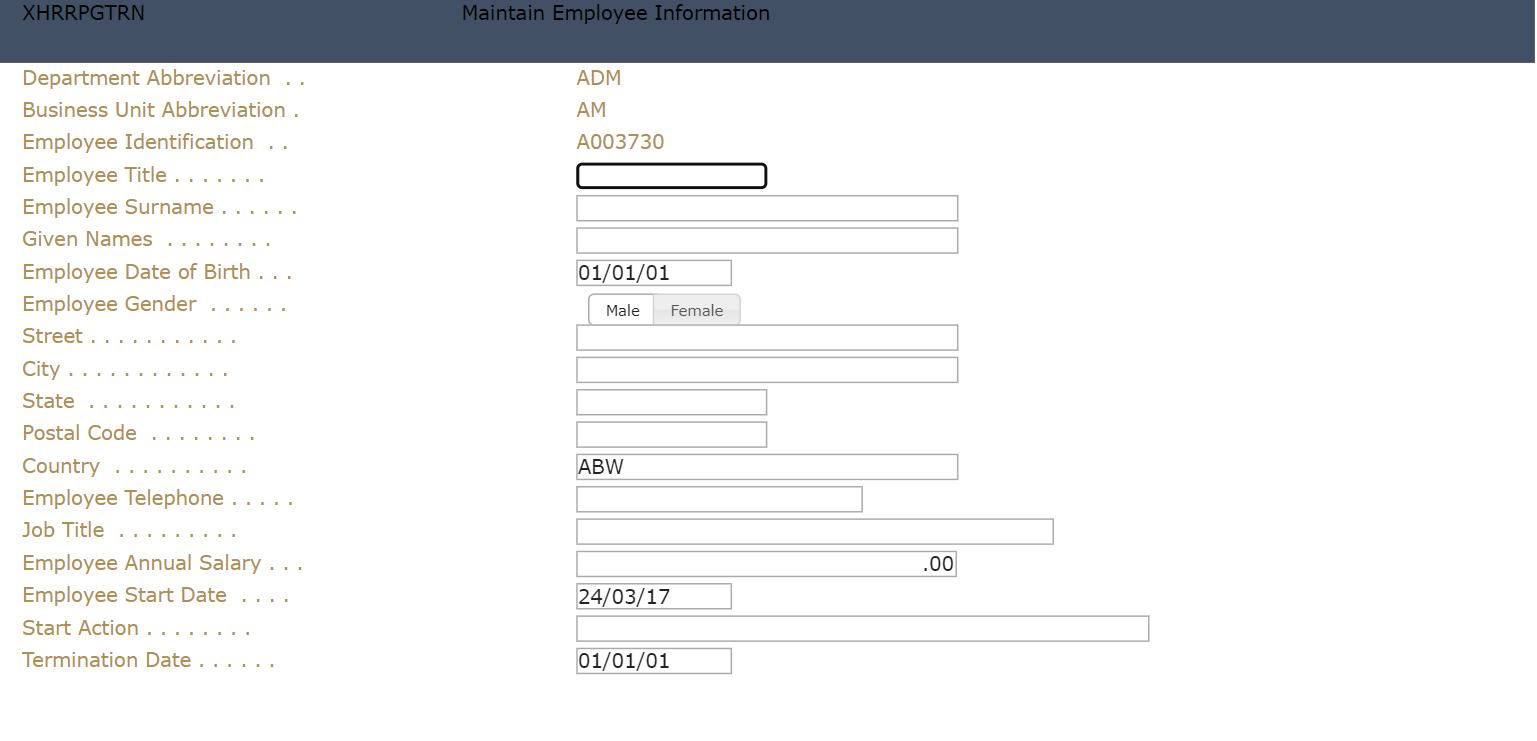Image resolution: width=1537 pixels, height=741 pixels.
Task: Focus the Employee Telephone input
Action: click(x=719, y=499)
